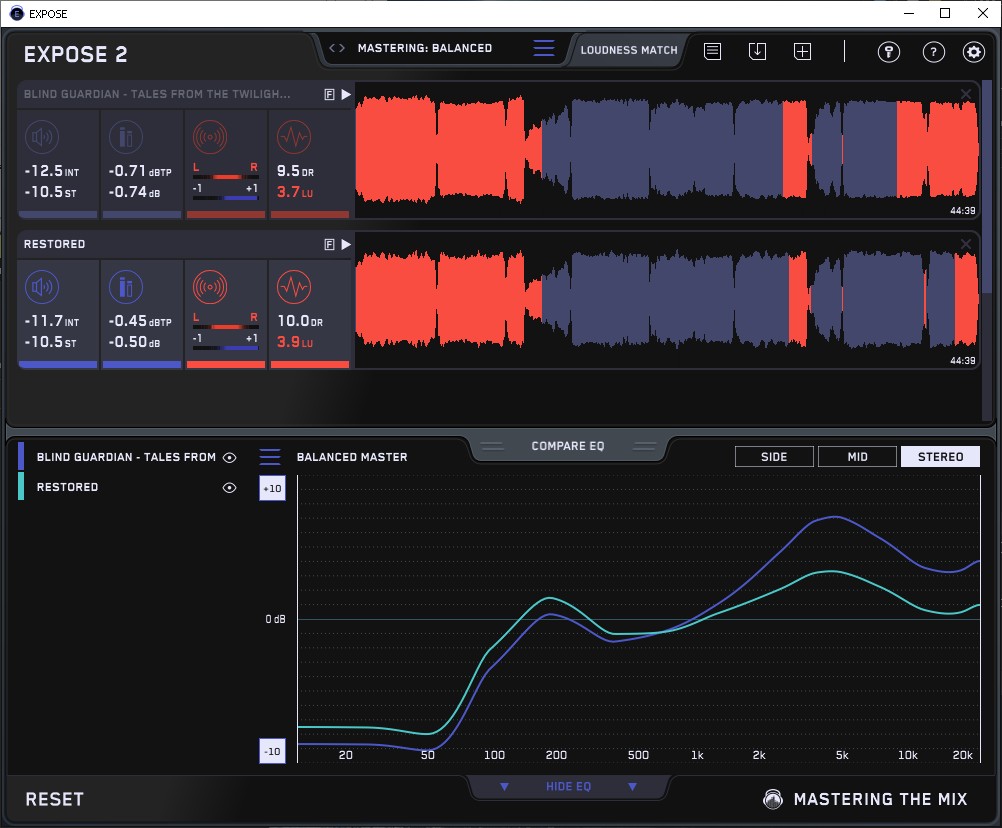Select the dynamic range icon on RESTORED track
This screenshot has width=1002, height=828.
click(x=294, y=287)
